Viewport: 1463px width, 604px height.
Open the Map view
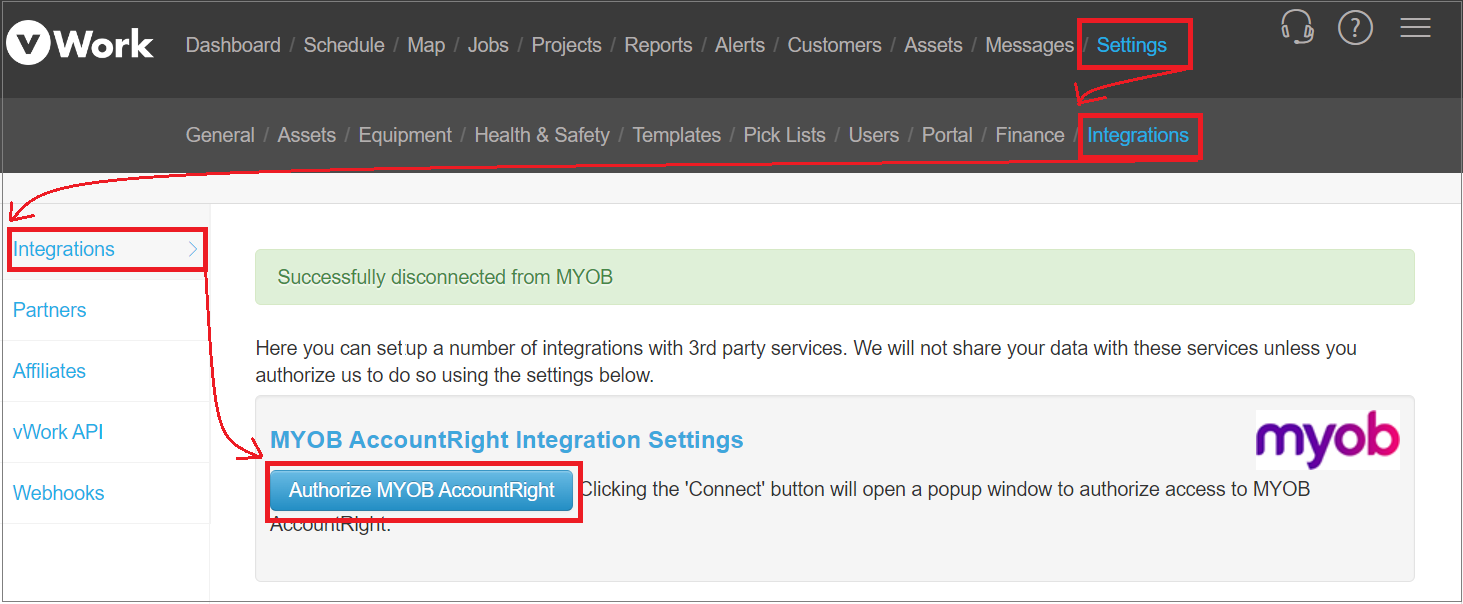[x=426, y=45]
